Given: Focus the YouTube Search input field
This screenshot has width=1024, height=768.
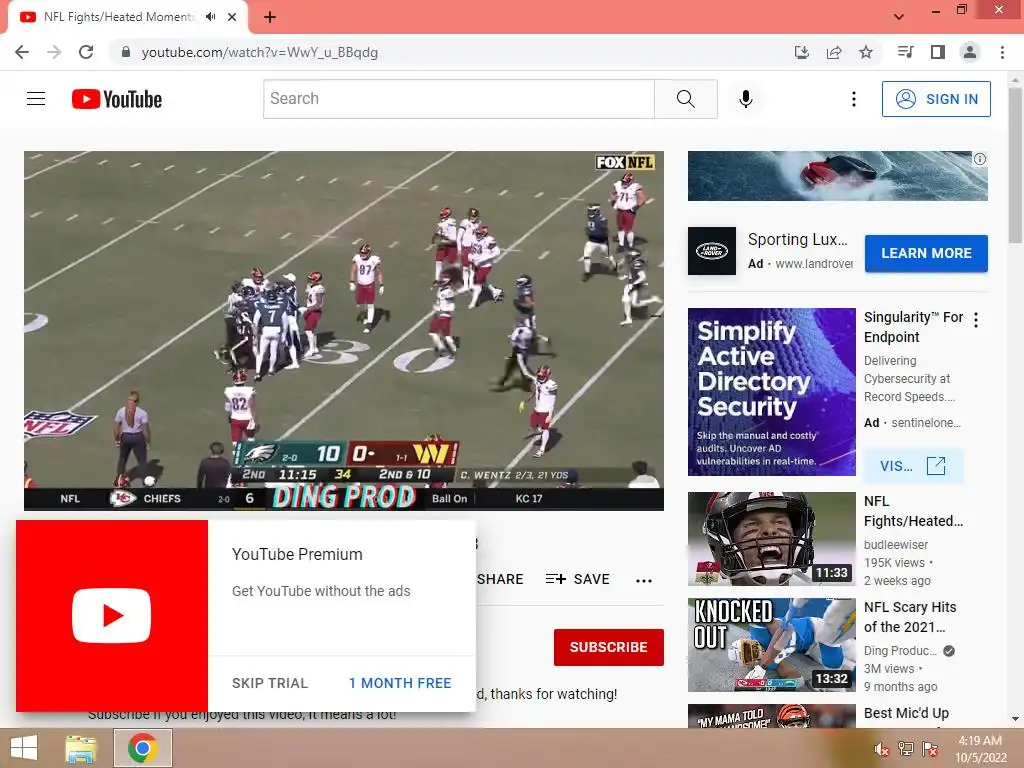Looking at the screenshot, I should 458,99.
